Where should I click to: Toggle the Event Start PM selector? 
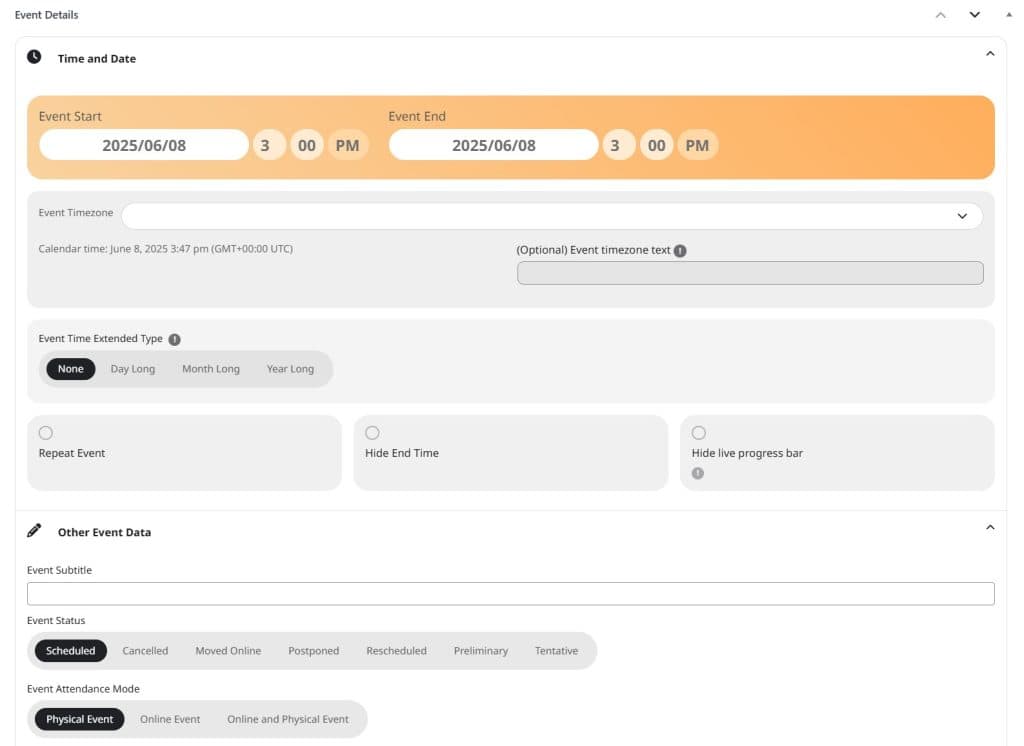click(347, 145)
